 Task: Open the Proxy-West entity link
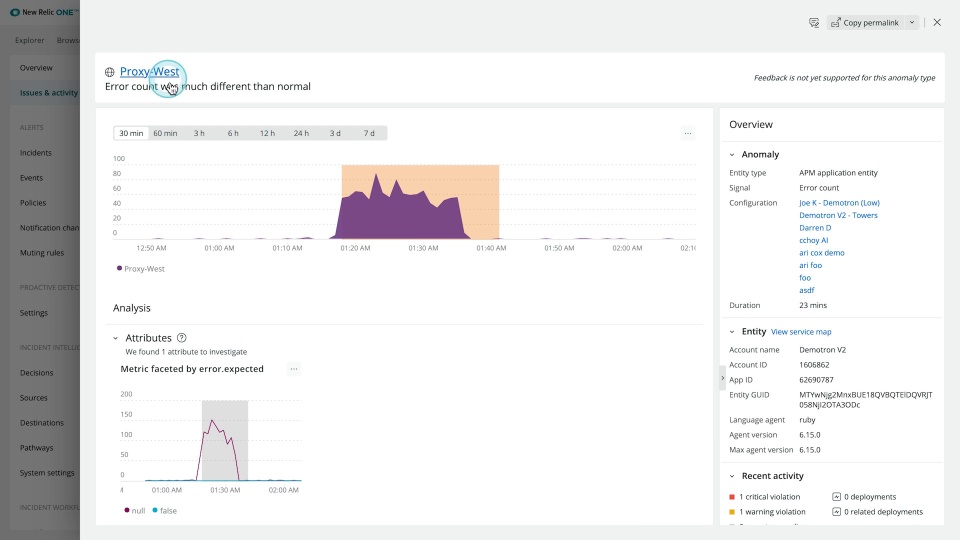149,72
